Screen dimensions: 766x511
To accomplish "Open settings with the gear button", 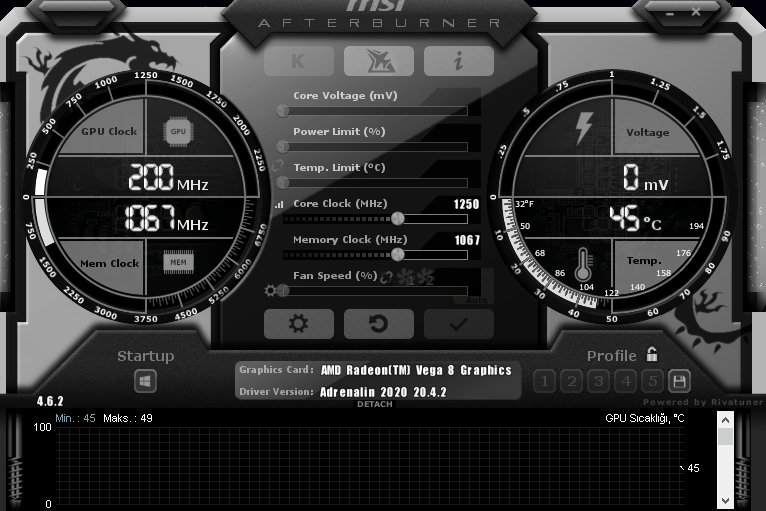I will pyautogui.click(x=298, y=324).
